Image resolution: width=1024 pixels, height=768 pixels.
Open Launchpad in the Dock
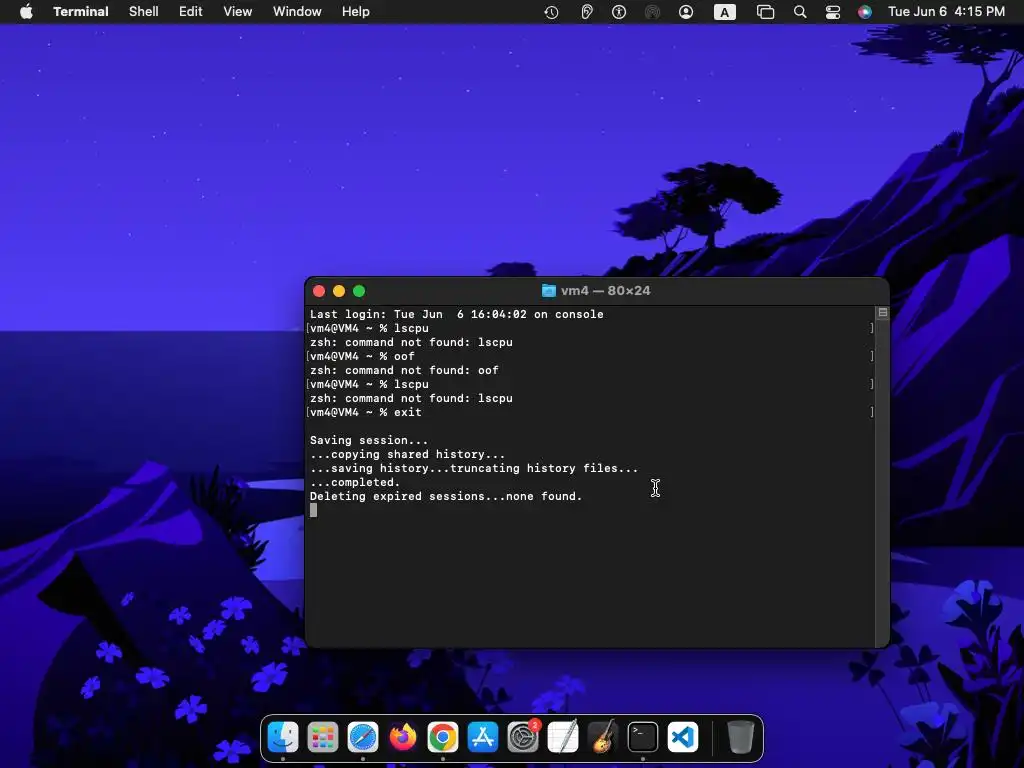click(323, 738)
